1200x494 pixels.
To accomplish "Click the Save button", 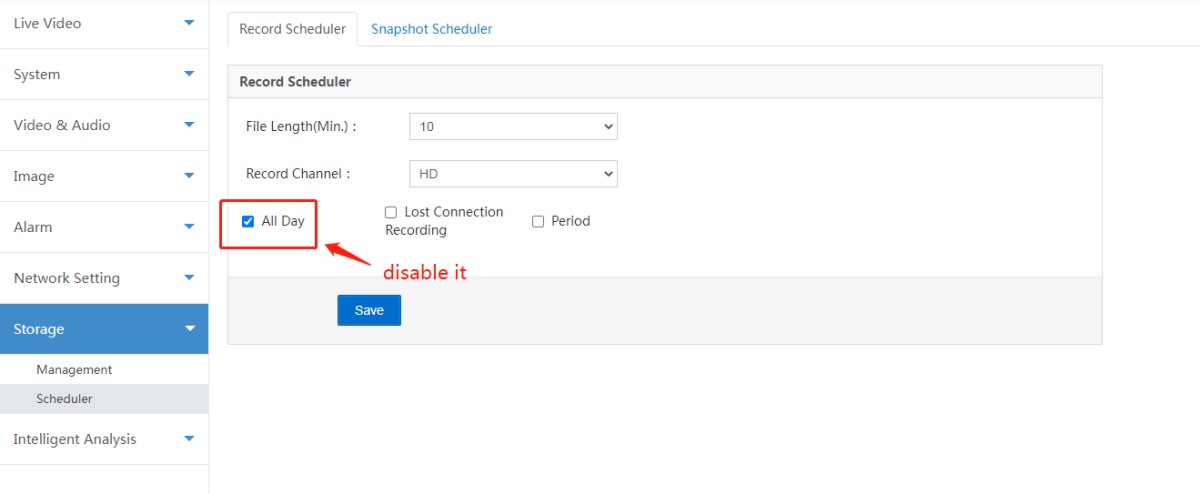I will coord(369,310).
